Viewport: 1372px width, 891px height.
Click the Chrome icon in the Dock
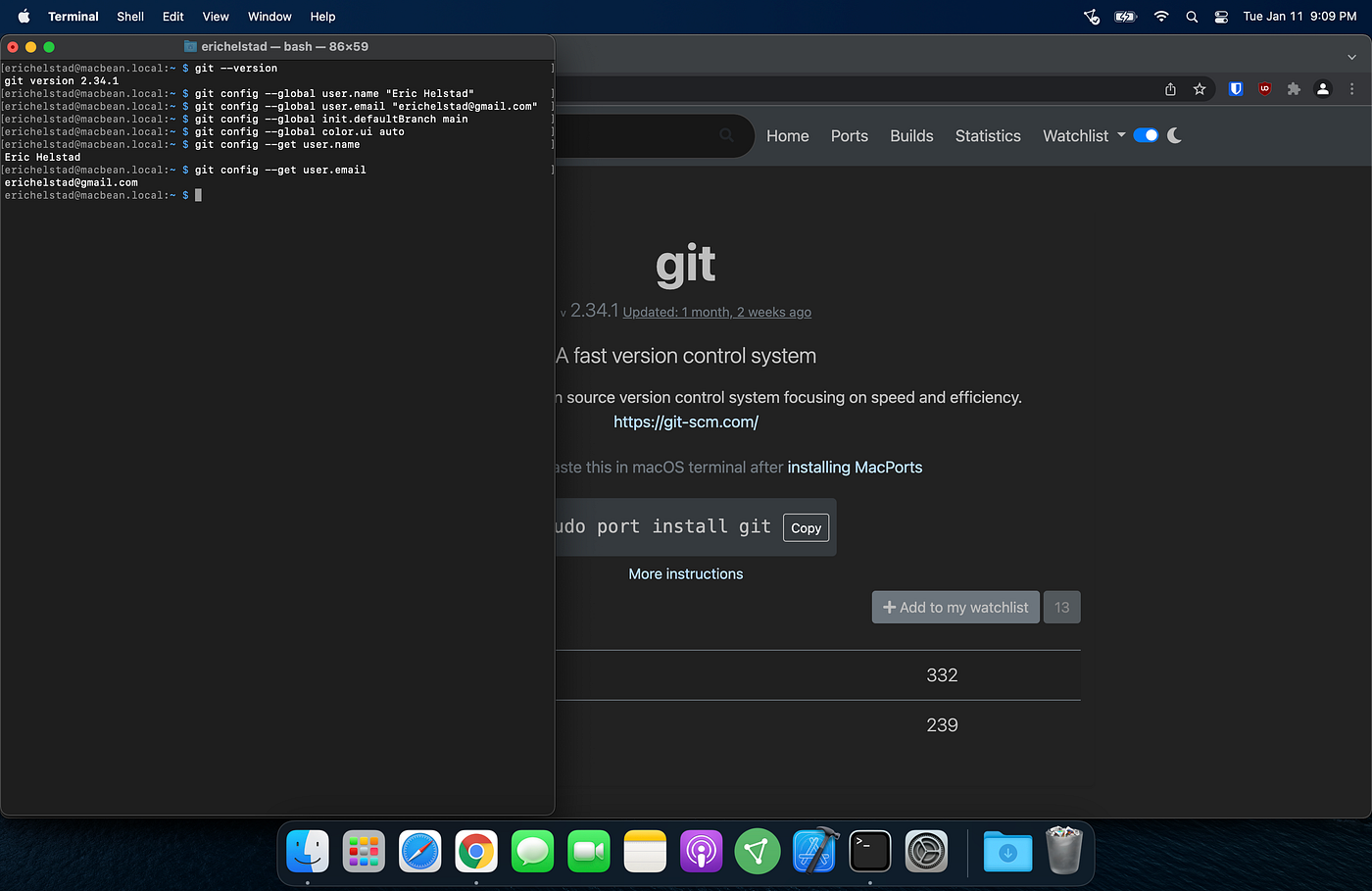476,851
